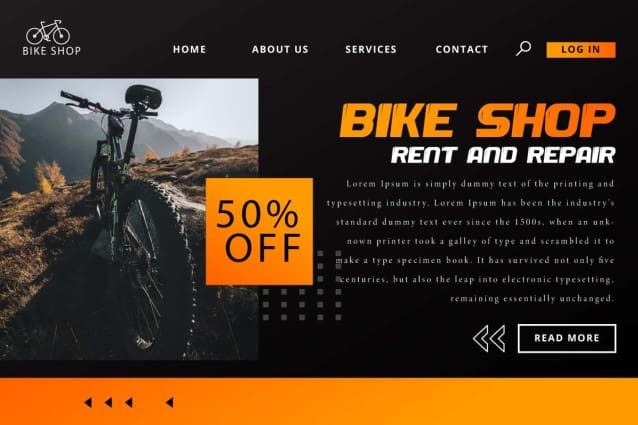Viewport: 638px width, 425px height.
Task: Click the Lorem Ipsum description paragraph
Action: pos(471,241)
